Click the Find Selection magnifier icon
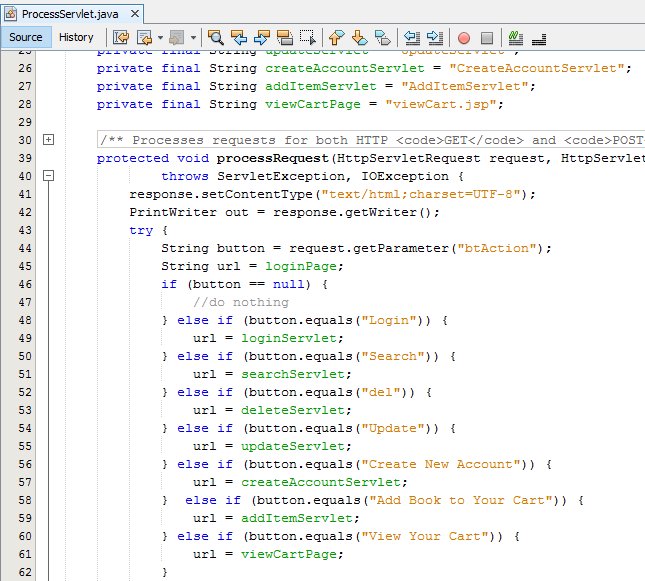 pyautogui.click(x=216, y=37)
